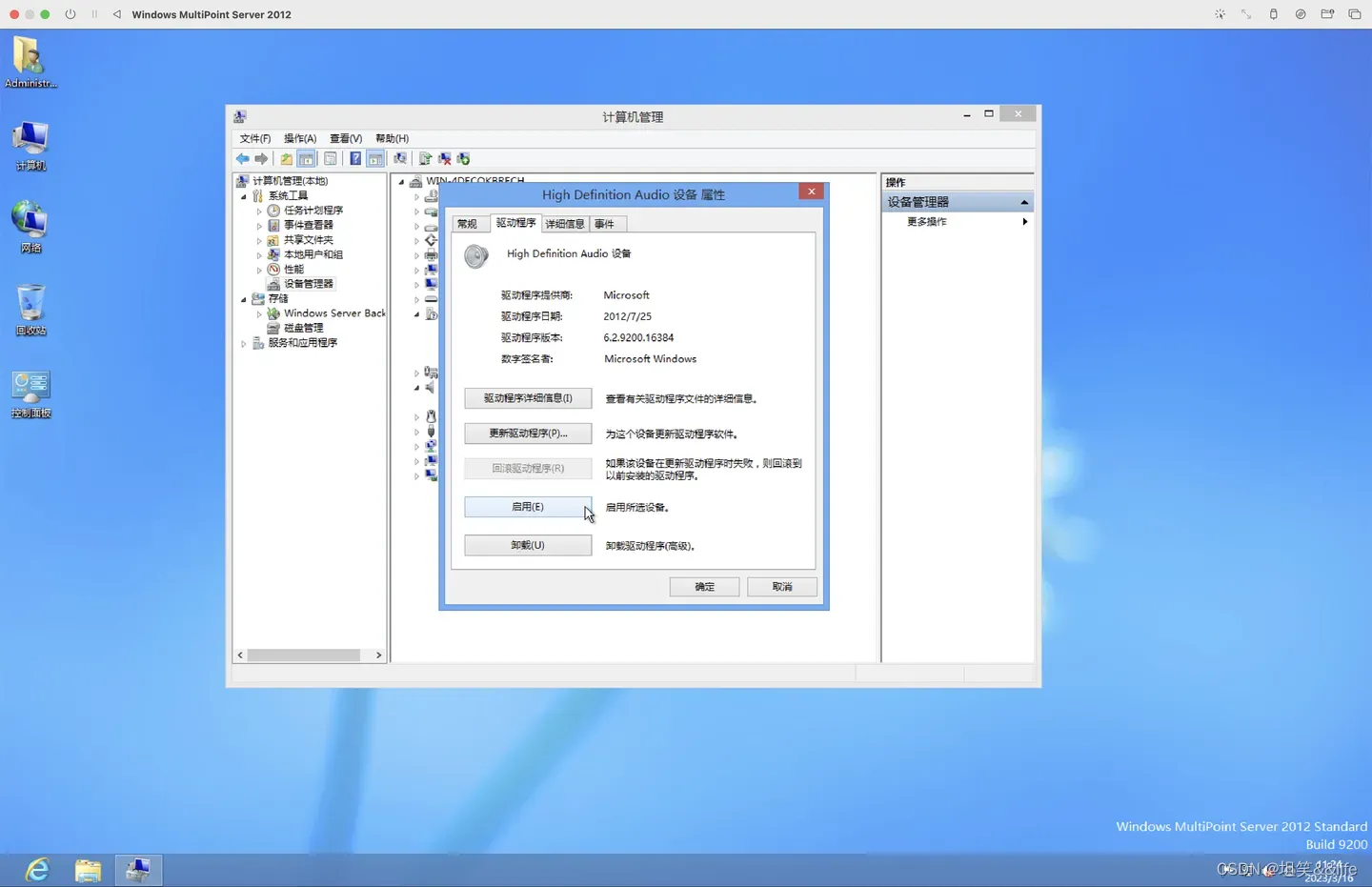Image resolution: width=1372 pixels, height=887 pixels.
Task: Switch to the 详细信息 tab
Action: pyautogui.click(x=565, y=224)
